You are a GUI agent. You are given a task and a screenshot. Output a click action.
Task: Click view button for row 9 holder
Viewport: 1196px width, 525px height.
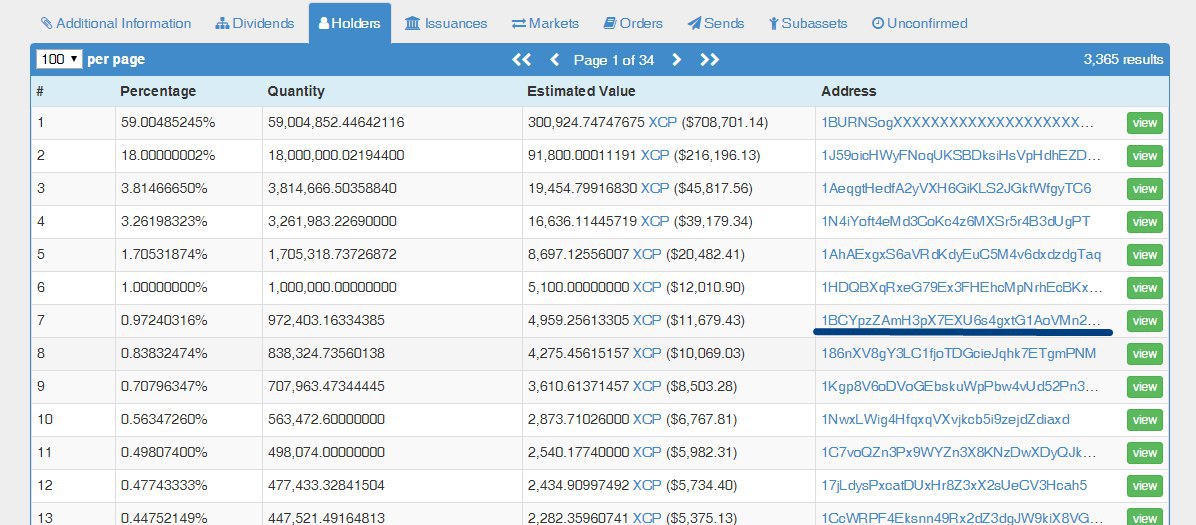[x=1144, y=387]
